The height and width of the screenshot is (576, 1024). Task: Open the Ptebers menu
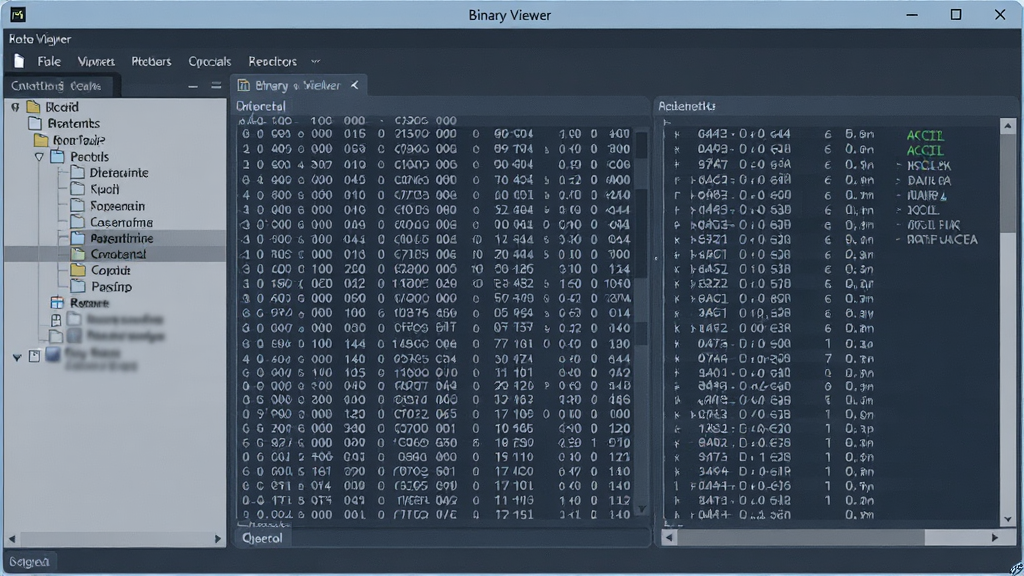(151, 61)
